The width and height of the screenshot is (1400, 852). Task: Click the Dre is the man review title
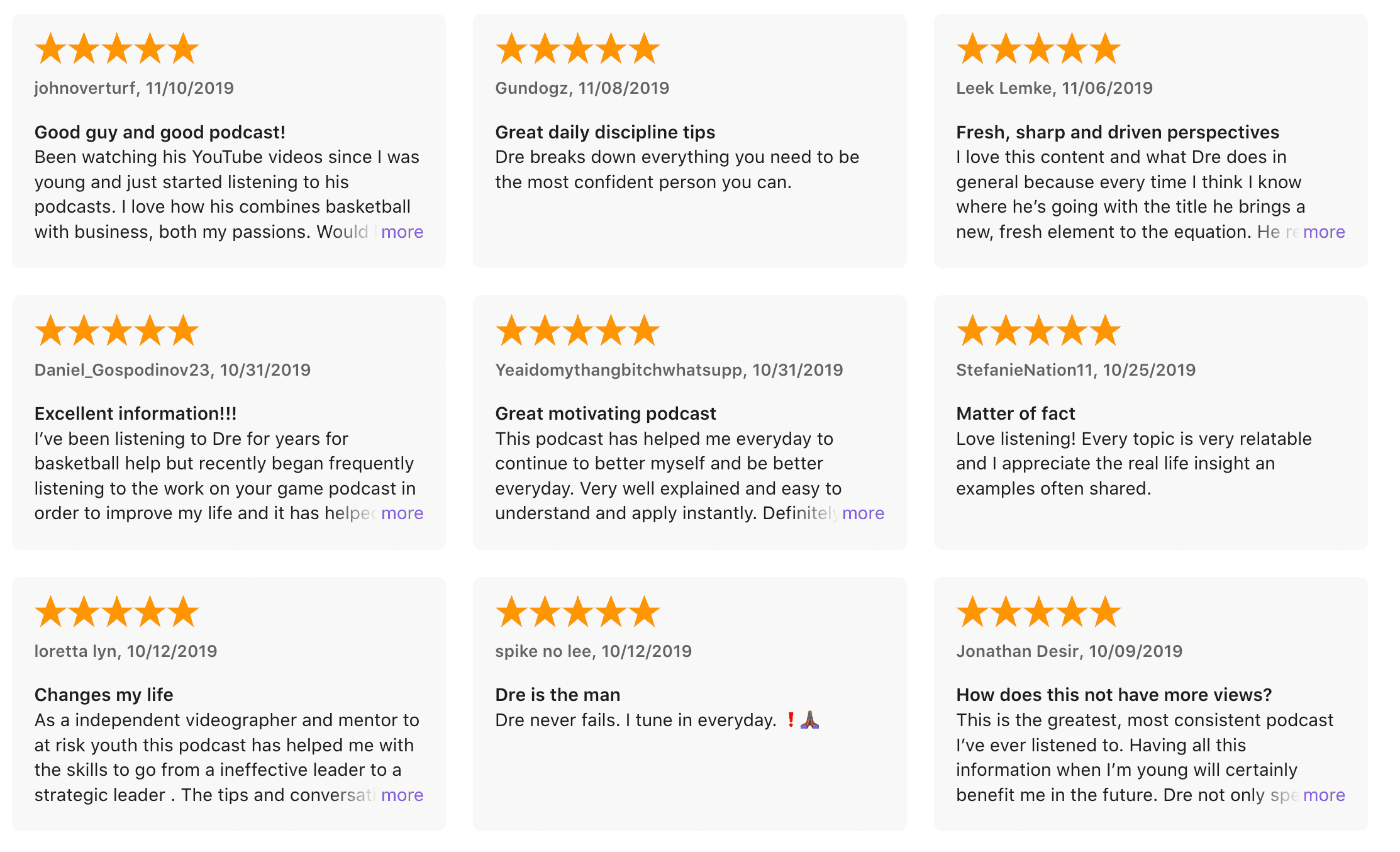coord(557,695)
